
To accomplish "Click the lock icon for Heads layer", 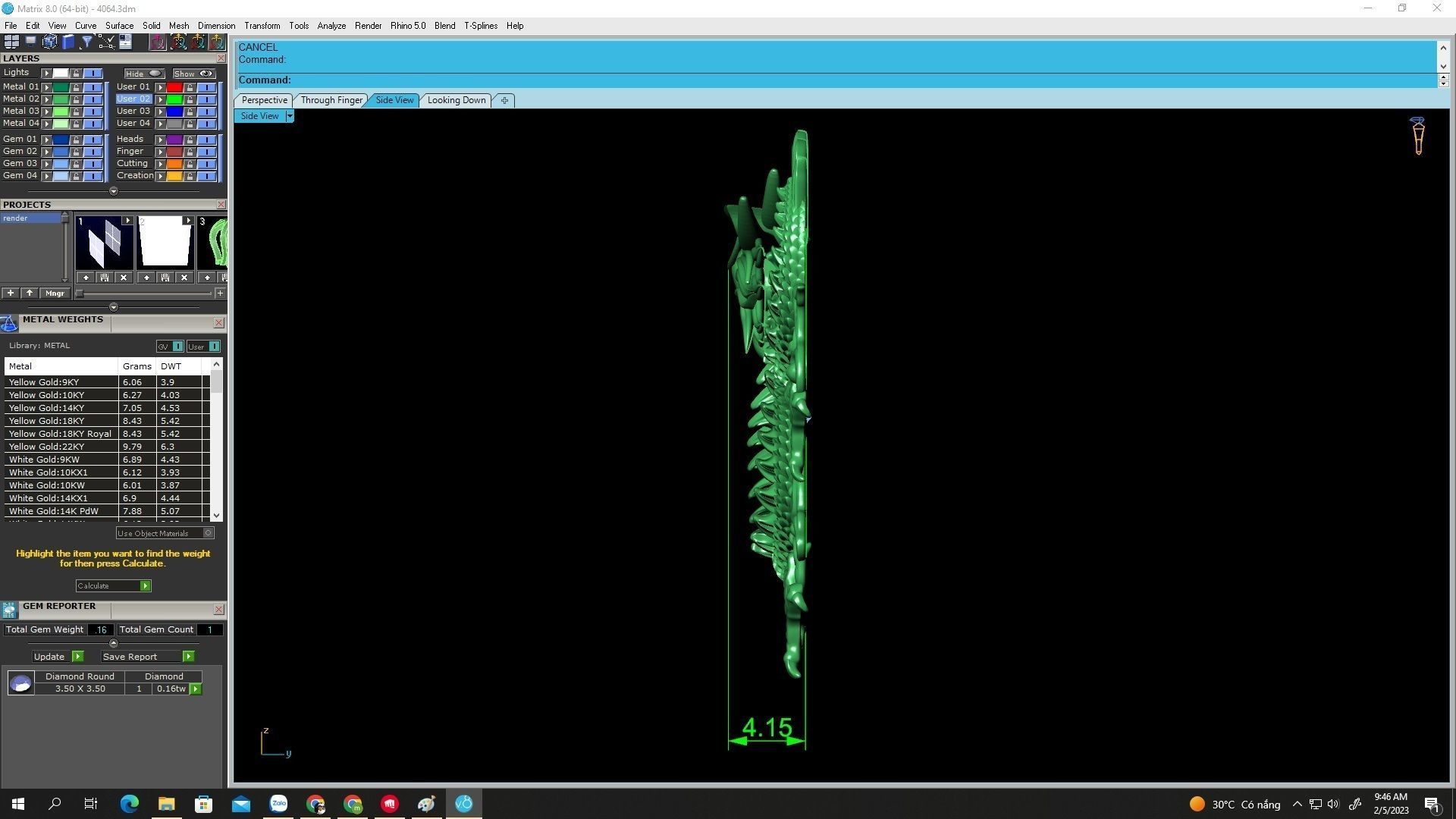I will (x=190, y=140).
